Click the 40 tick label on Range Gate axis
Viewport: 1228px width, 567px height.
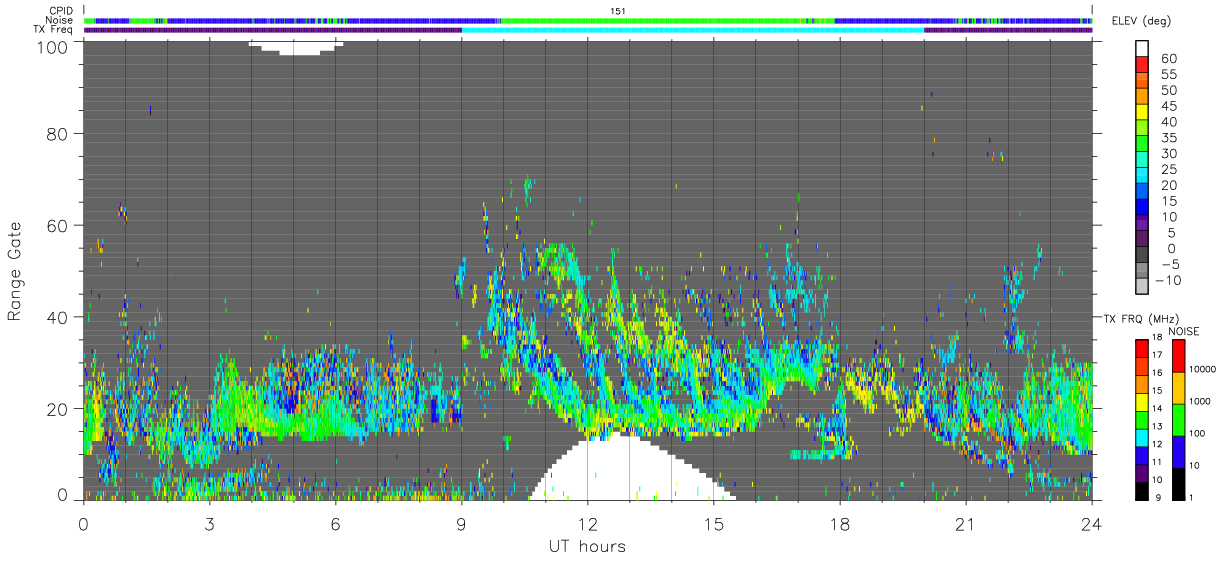[59, 317]
